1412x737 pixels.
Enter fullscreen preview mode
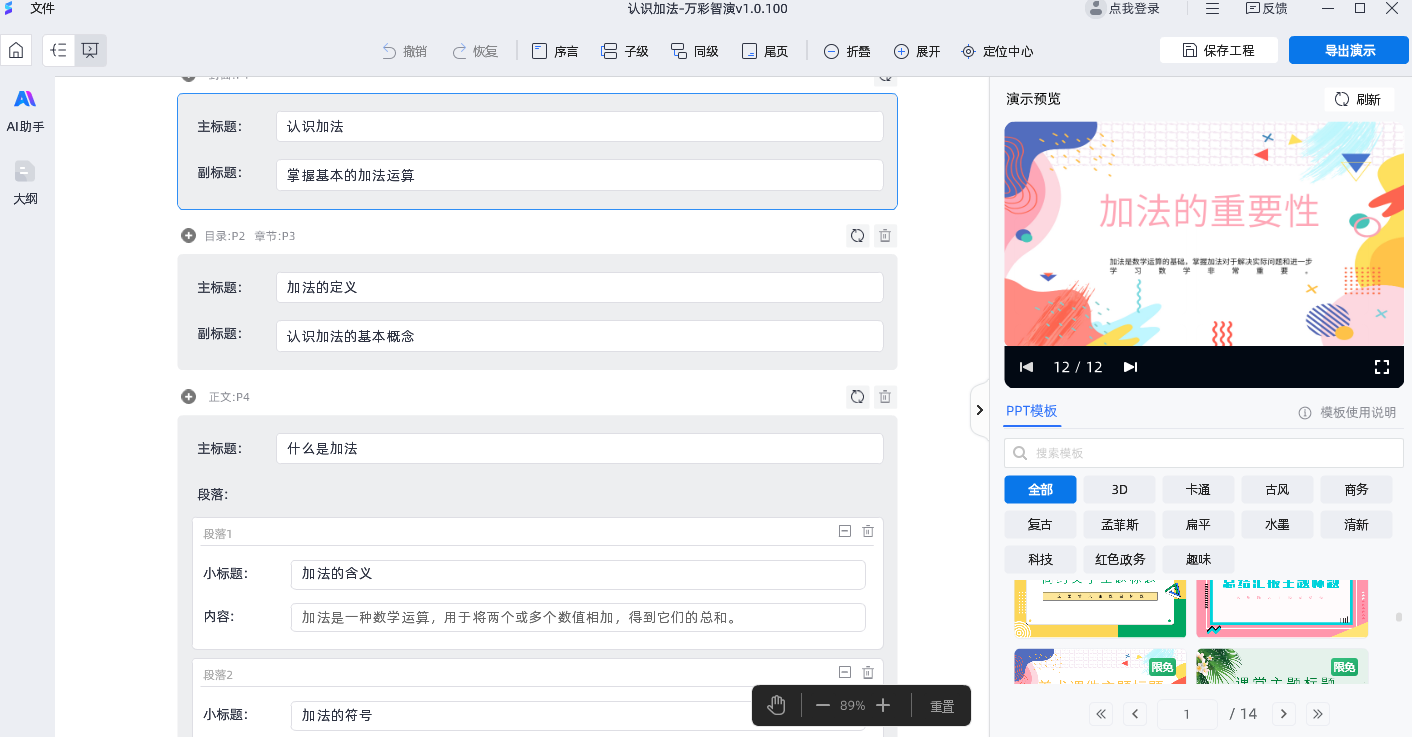[x=1382, y=367]
